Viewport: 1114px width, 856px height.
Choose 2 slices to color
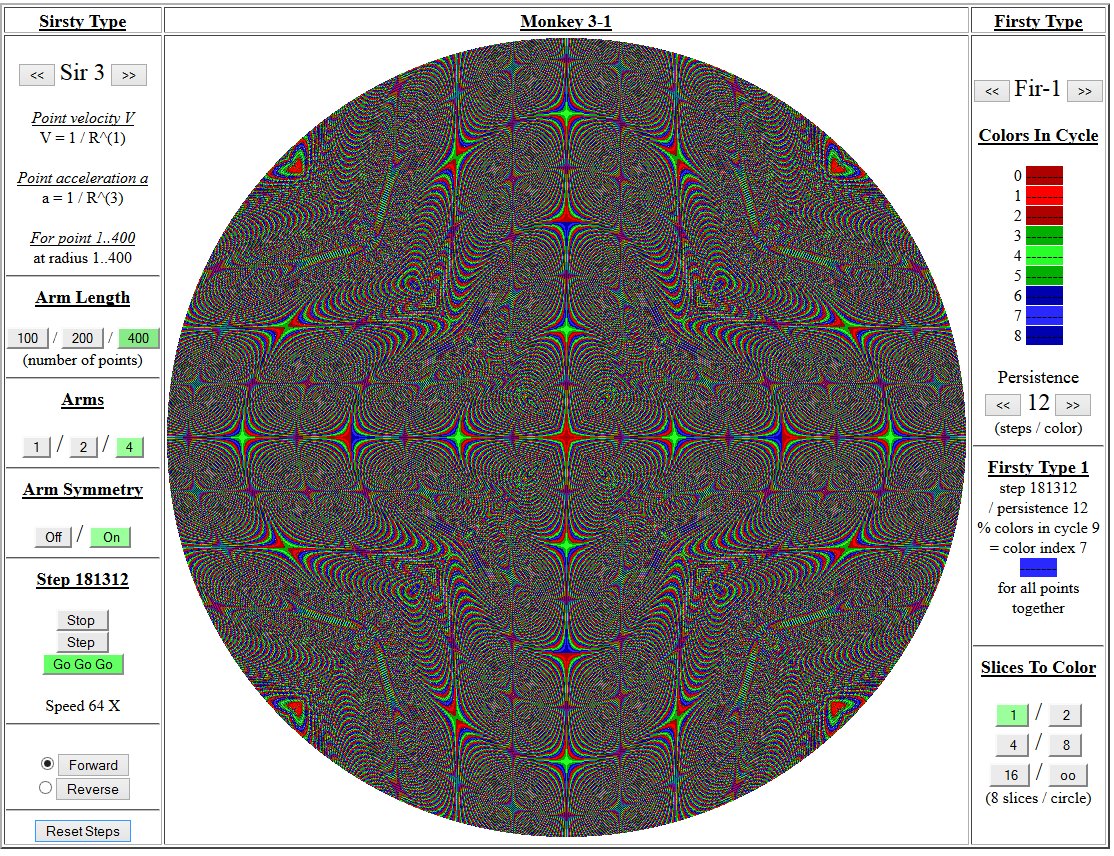click(1066, 715)
